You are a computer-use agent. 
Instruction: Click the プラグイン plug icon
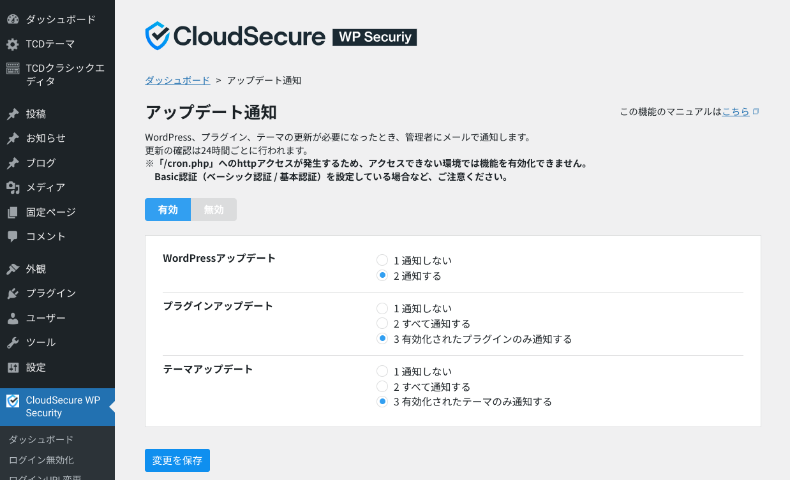coord(13,293)
